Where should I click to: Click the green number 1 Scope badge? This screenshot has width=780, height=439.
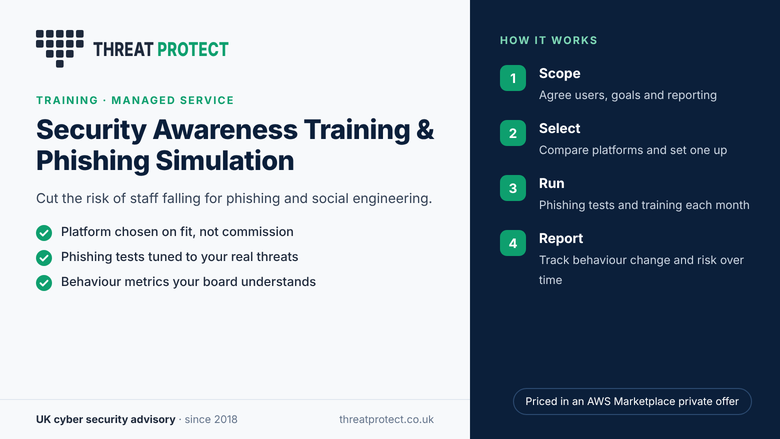tap(513, 78)
